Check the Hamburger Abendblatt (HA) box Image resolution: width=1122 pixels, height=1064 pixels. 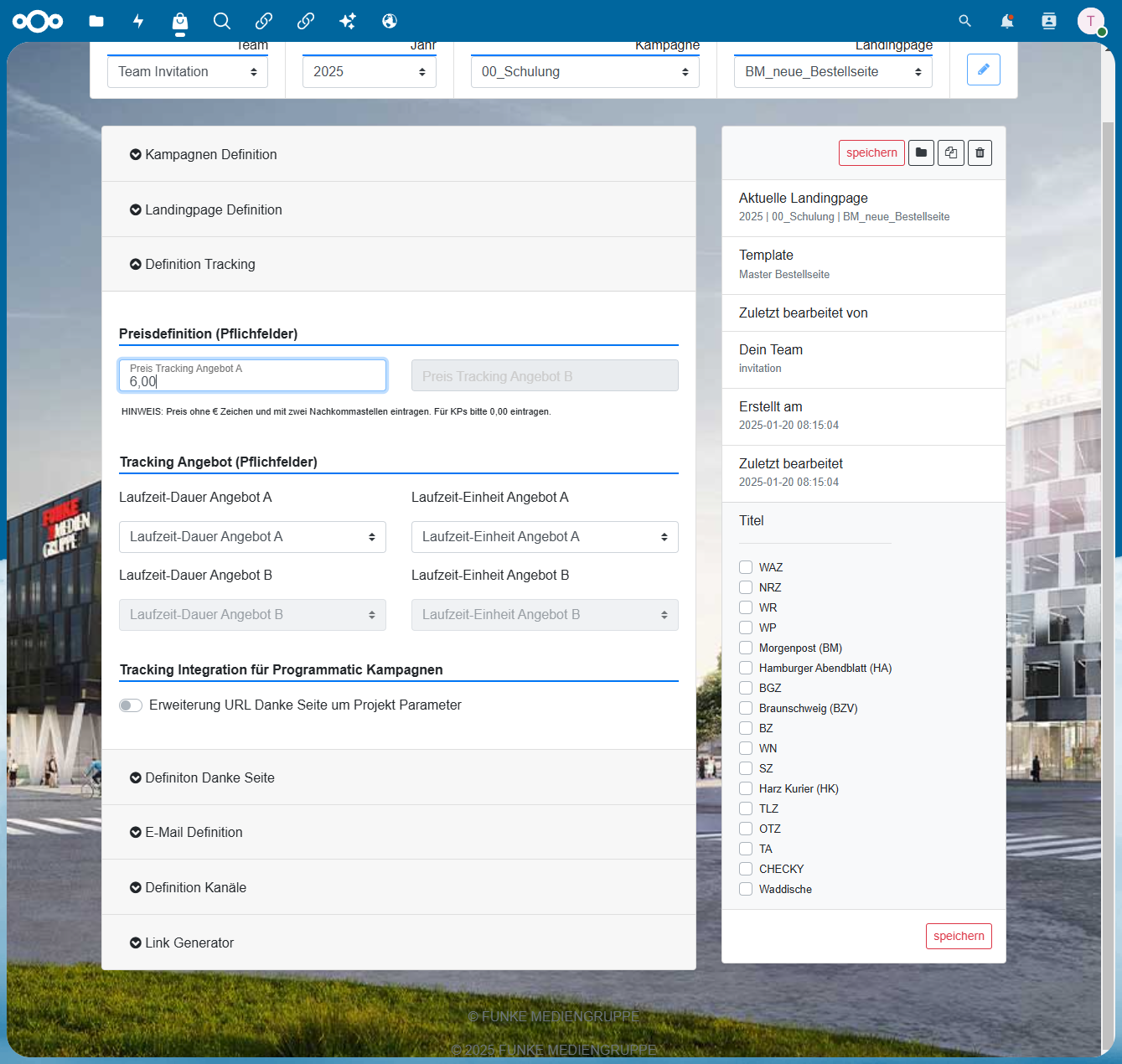tap(746, 668)
